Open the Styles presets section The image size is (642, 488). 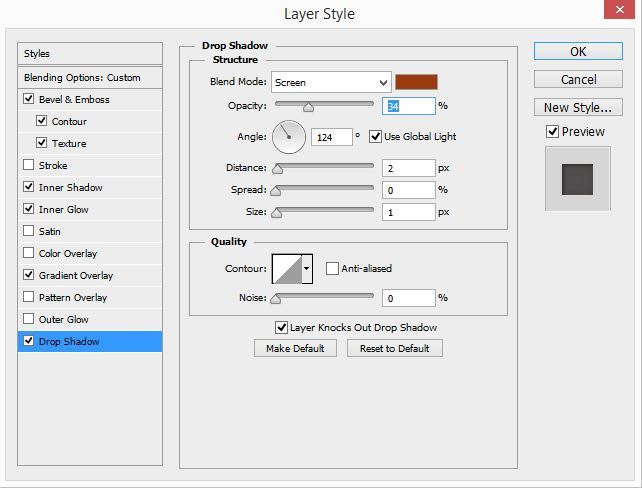coord(90,54)
